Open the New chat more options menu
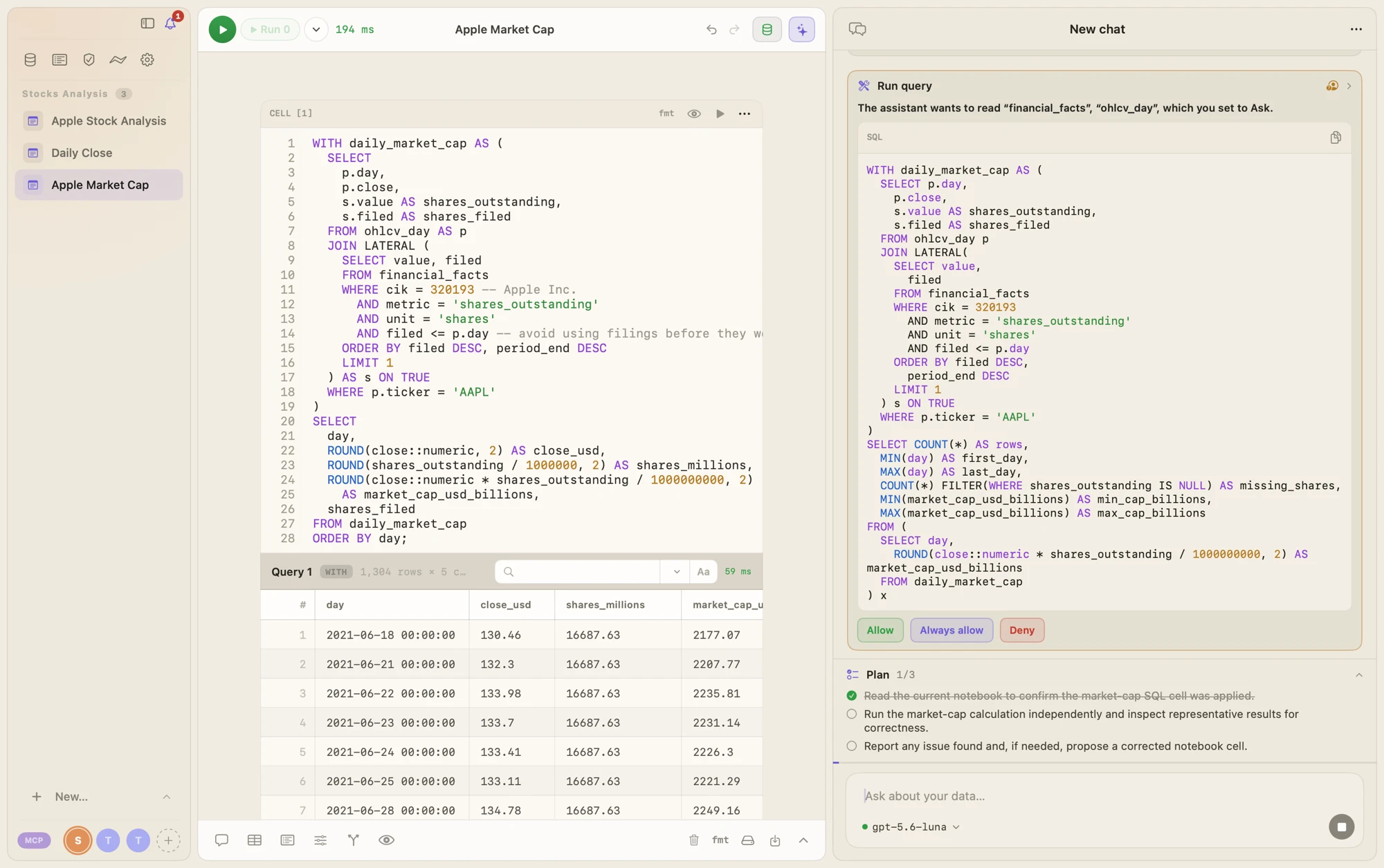The image size is (1384, 868). point(1356,29)
